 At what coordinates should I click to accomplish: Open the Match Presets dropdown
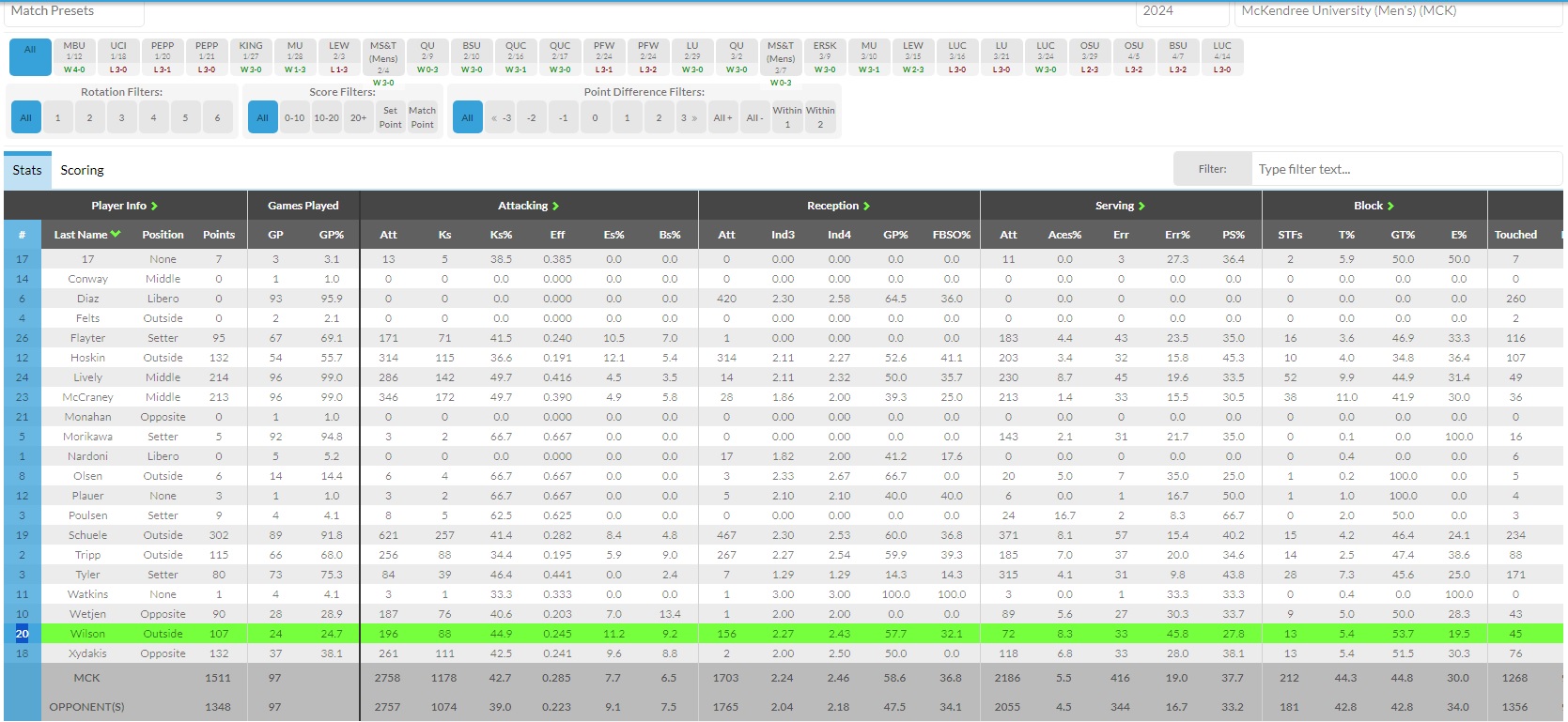tap(73, 11)
